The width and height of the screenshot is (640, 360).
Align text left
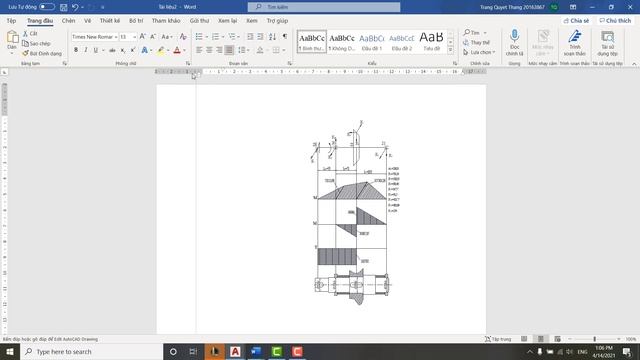[199, 50]
